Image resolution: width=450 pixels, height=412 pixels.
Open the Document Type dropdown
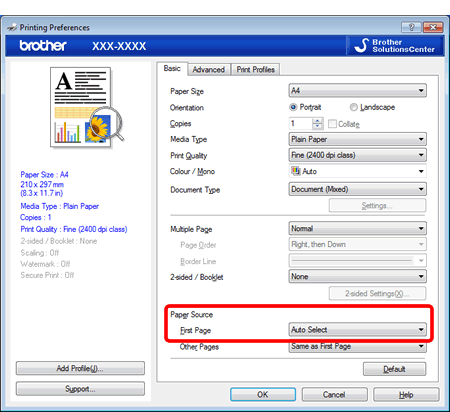tap(357, 189)
